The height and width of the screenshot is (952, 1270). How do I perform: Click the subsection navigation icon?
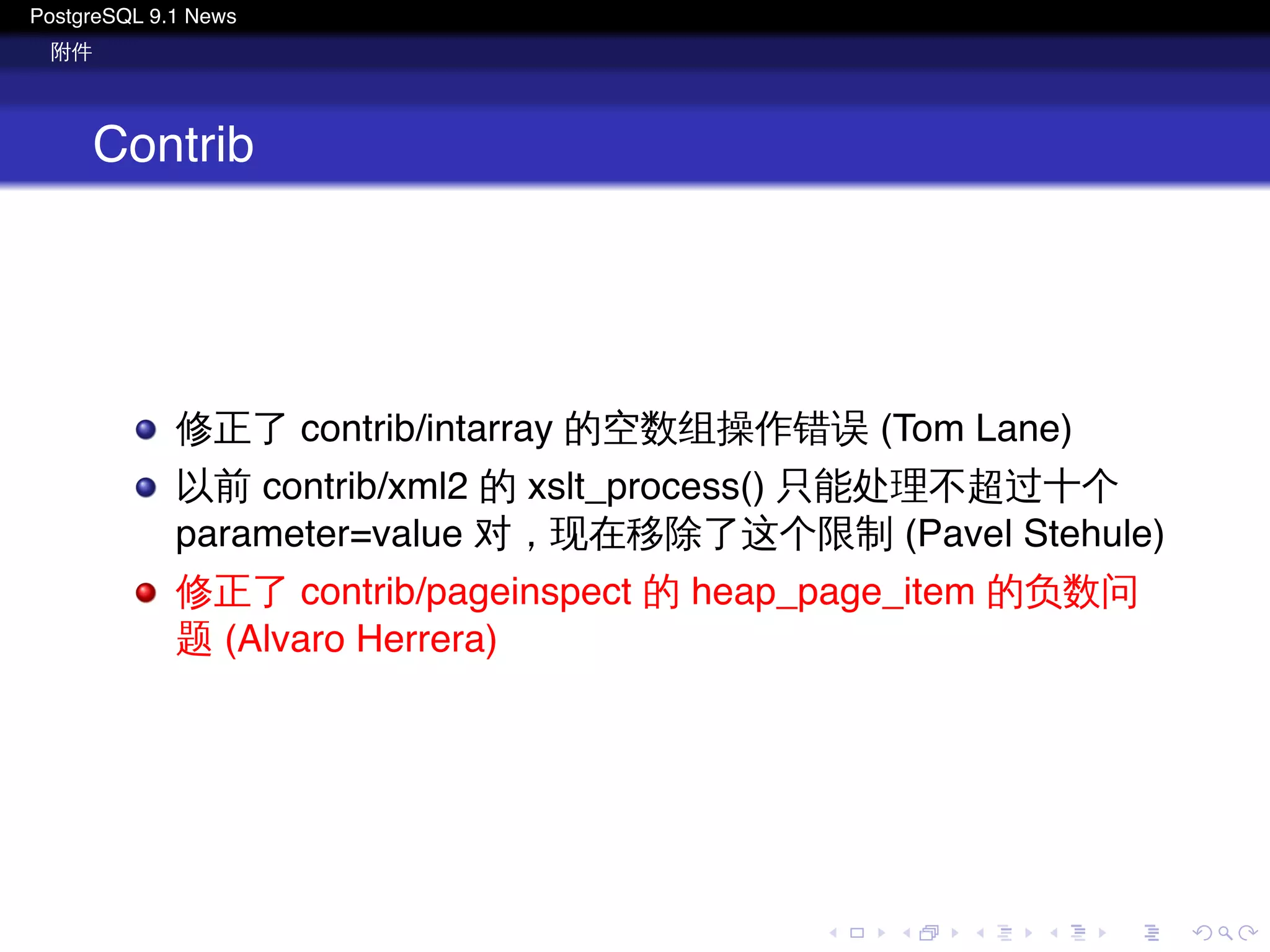1005,932
